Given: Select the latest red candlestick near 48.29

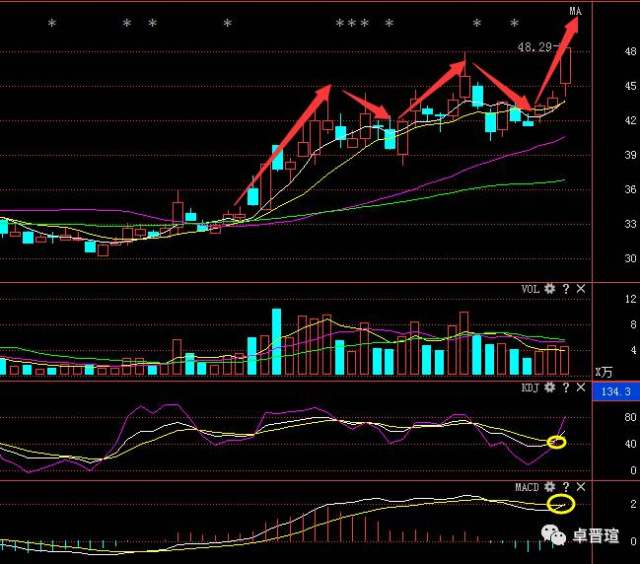Looking at the screenshot, I should click(x=565, y=65).
